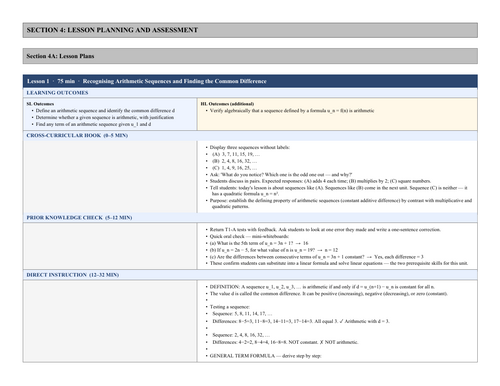Viewport: 500px width, 386px height.
Task: Click 'Purpose: establish the defining property' bullet
Action: pyautogui.click(x=340, y=203)
